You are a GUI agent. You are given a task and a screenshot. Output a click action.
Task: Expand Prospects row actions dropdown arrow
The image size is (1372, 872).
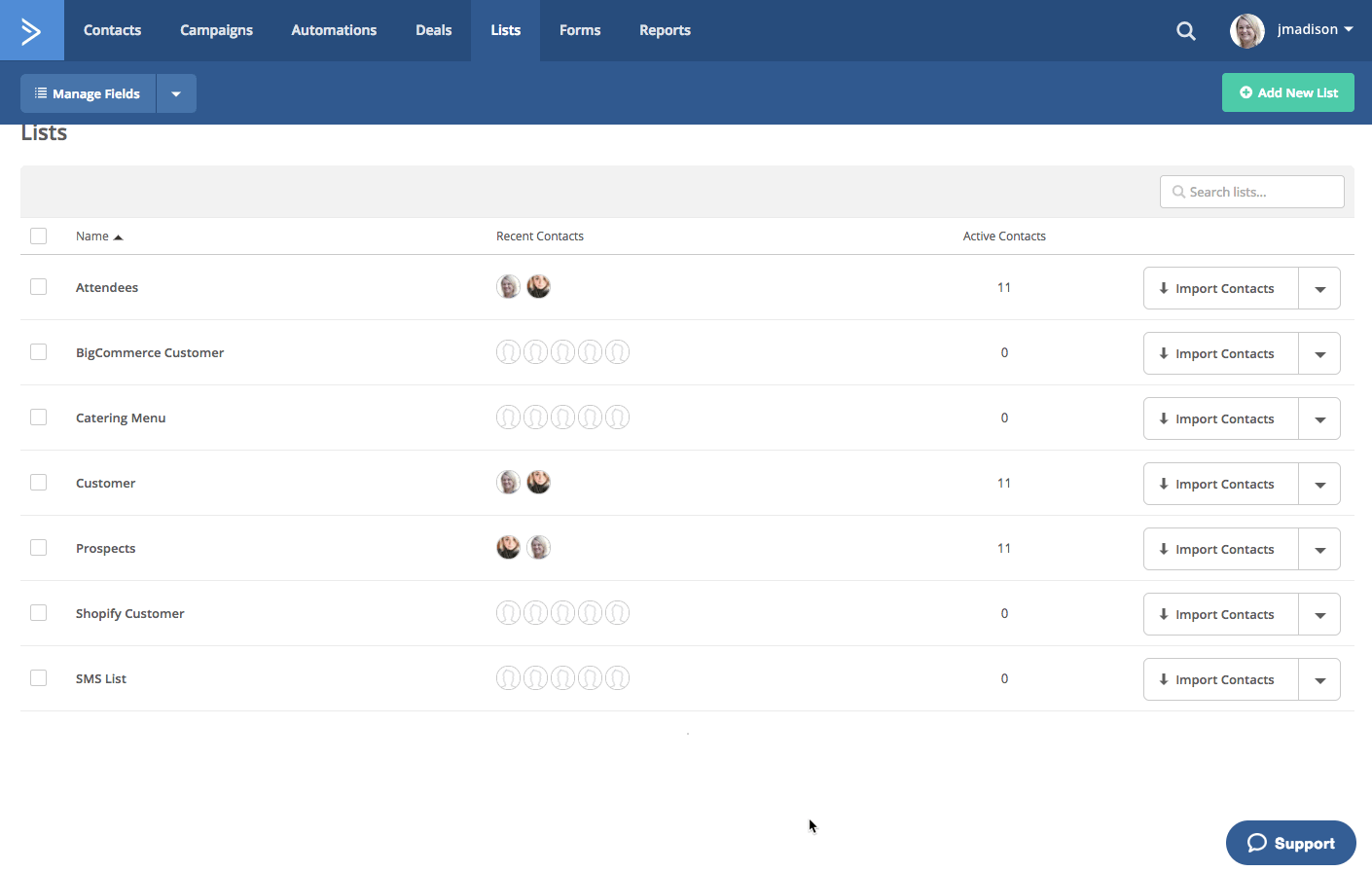[1319, 550]
